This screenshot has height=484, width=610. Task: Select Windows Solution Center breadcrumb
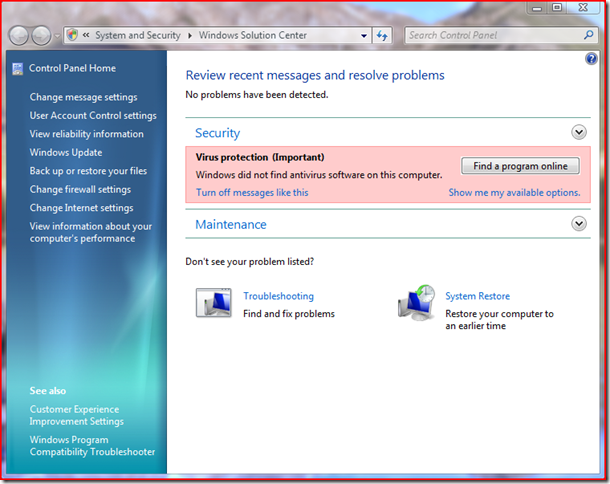tap(253, 35)
